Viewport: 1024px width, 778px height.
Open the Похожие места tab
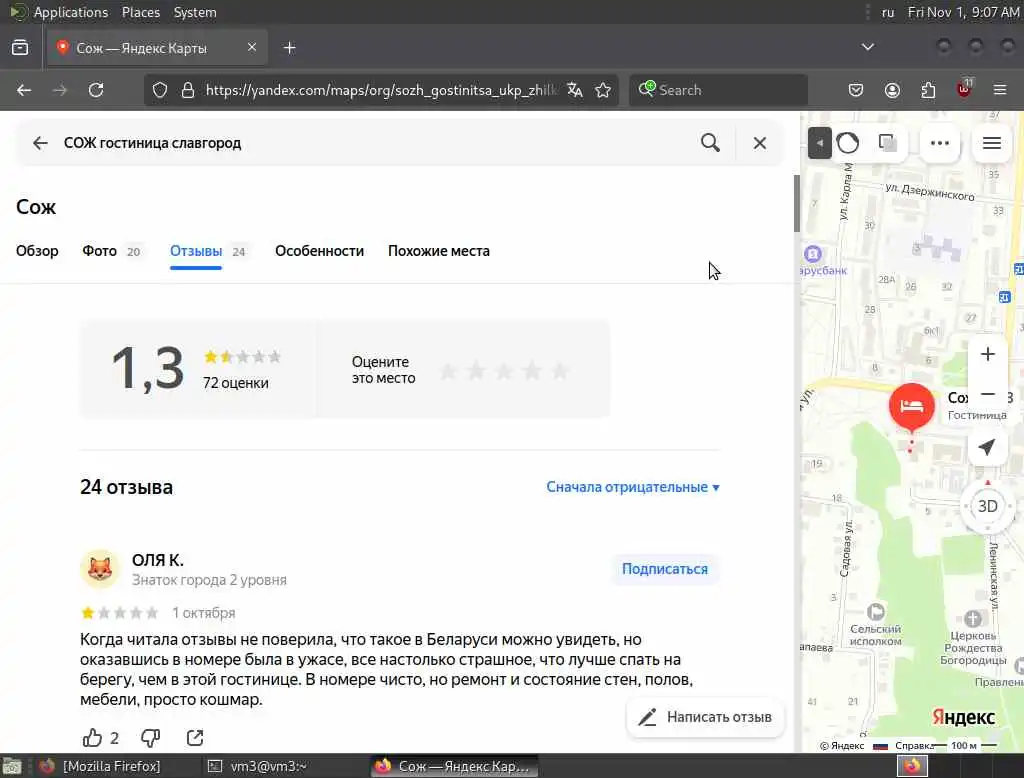coord(439,251)
